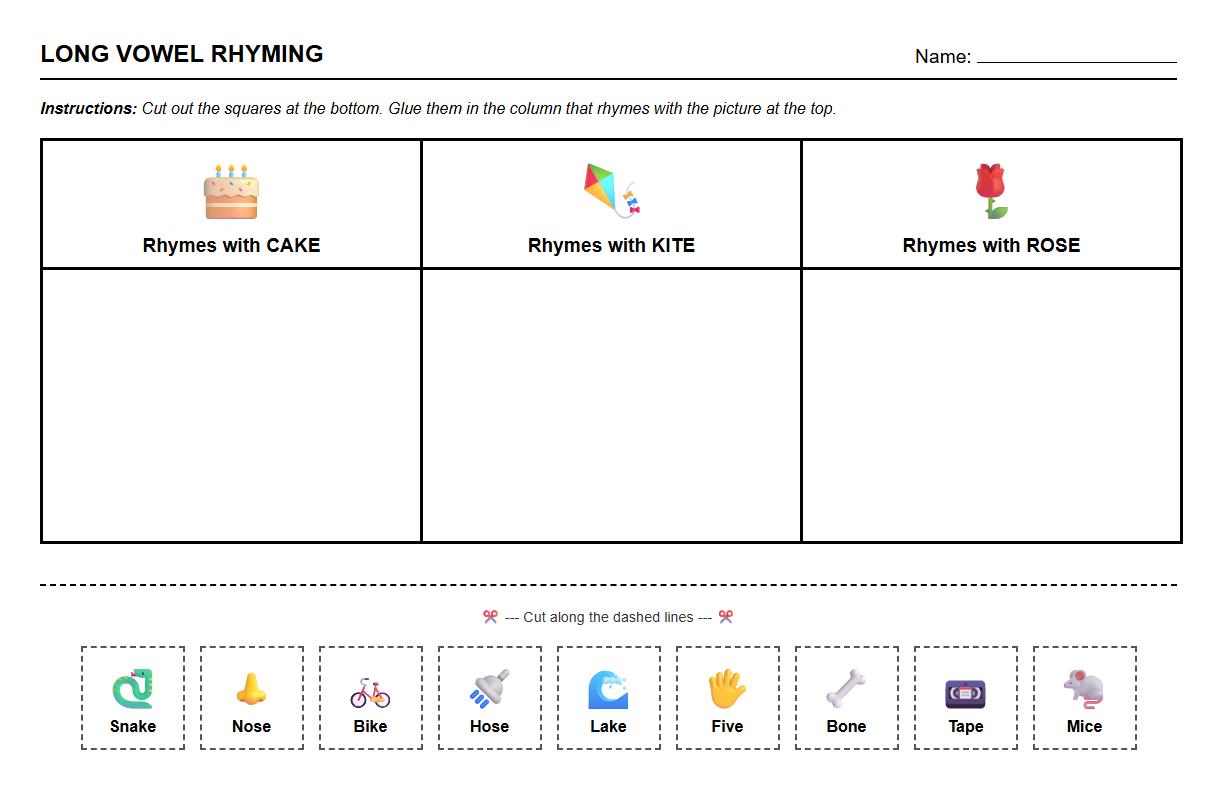The width and height of the screenshot is (1217, 790).
Task: Click the LONG VOWEL RHYMING title
Action: (x=181, y=54)
